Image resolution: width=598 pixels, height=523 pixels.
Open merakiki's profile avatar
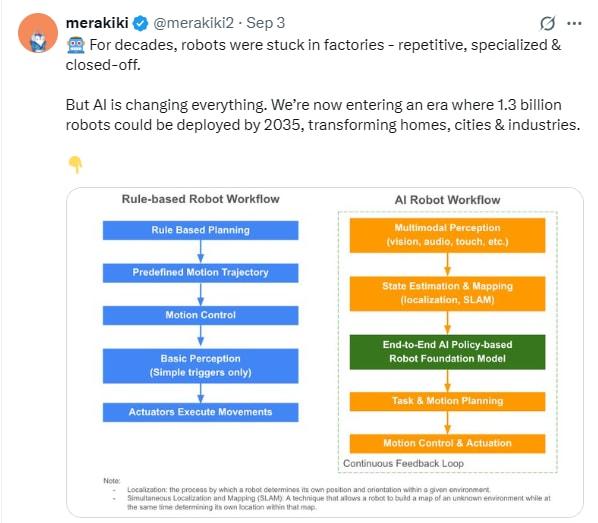pos(38,33)
